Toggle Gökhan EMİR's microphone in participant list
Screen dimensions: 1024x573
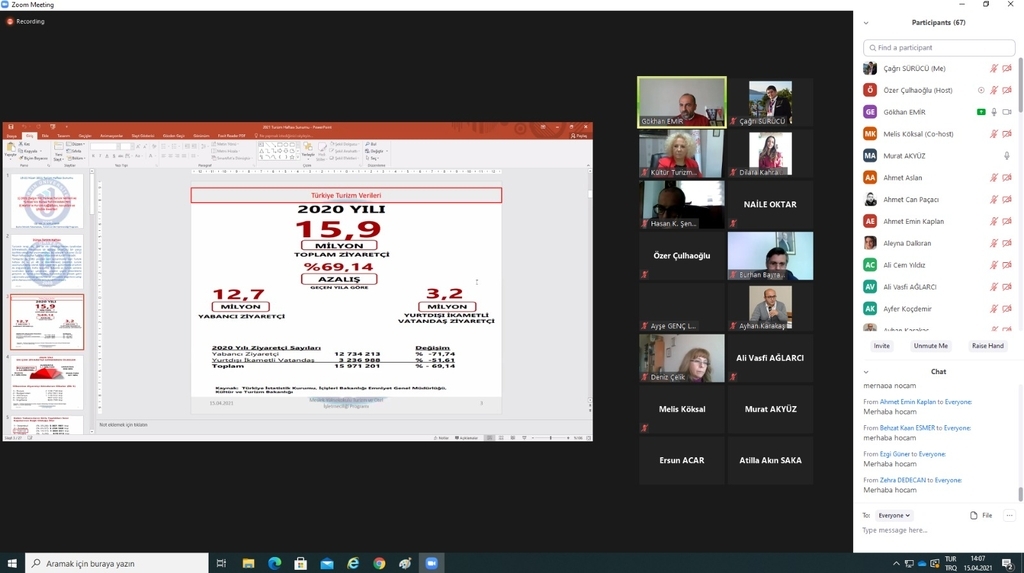[994, 112]
